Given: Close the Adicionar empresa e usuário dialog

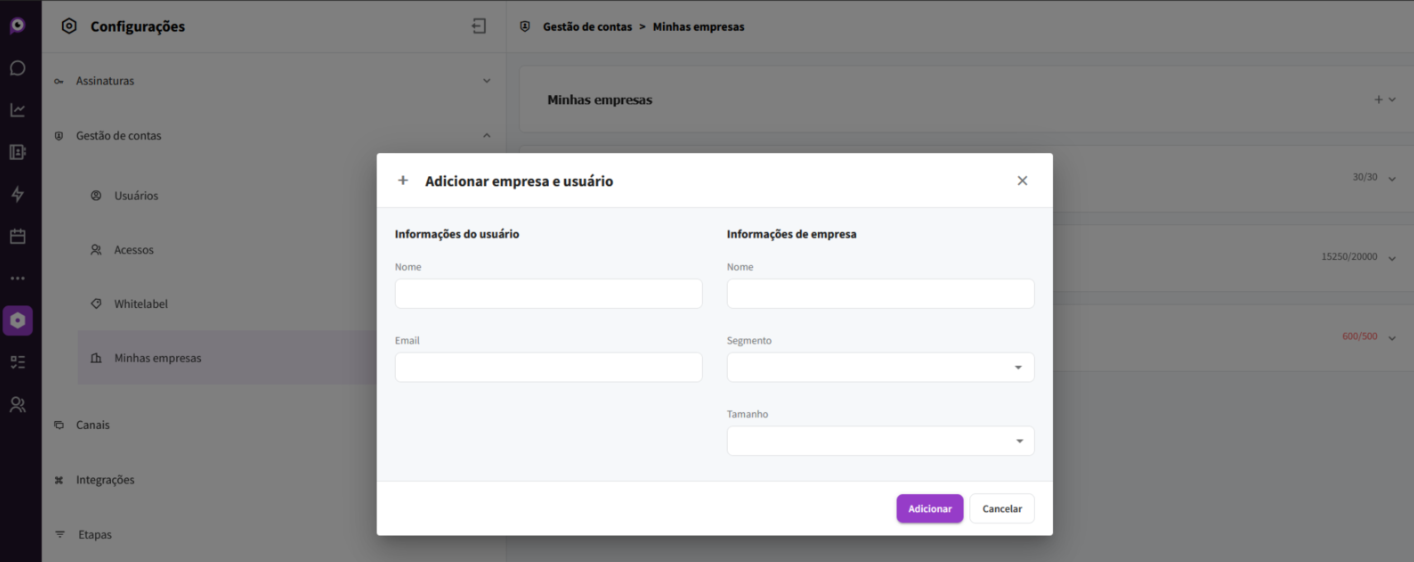Looking at the screenshot, I should coord(1022,181).
